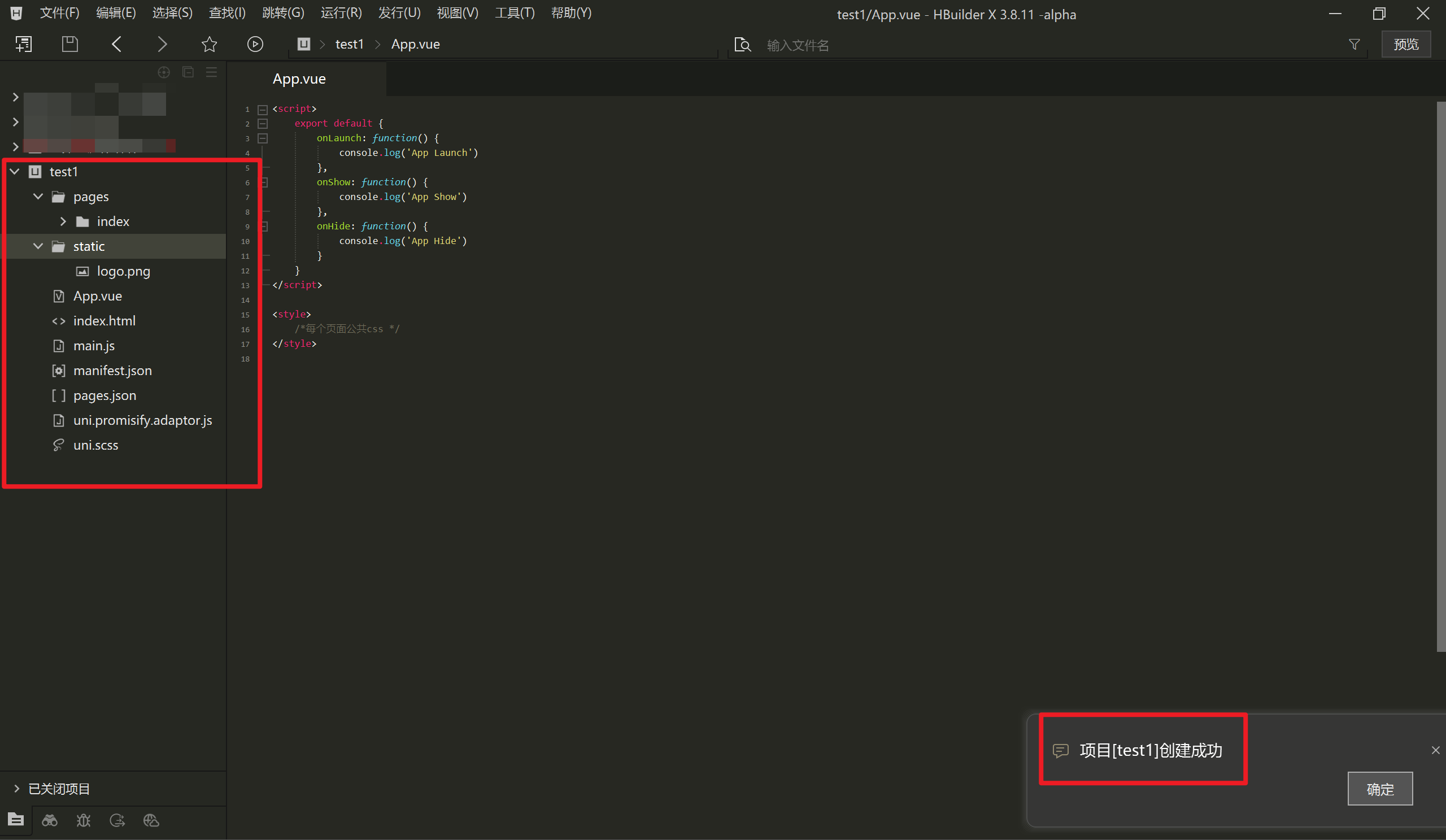
Task: Open the project manager menu icon
Action: 211,72
